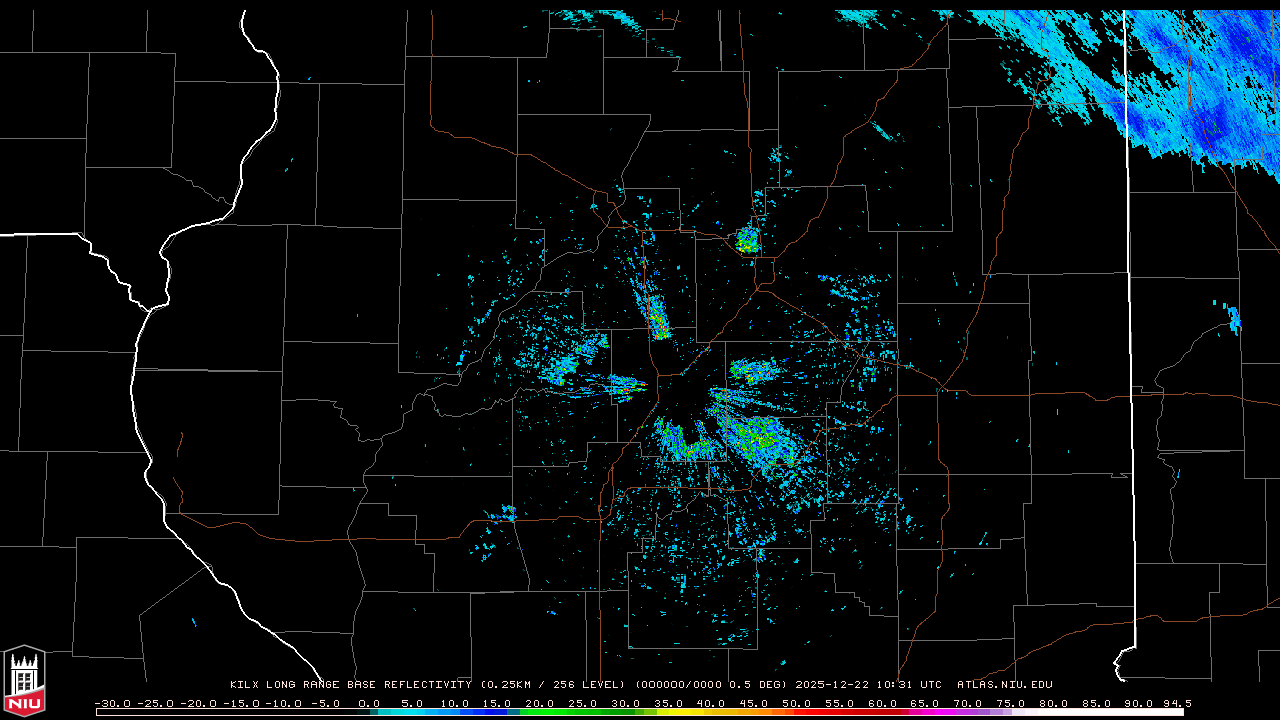Click the -30.0 label at scale start
The image size is (1280, 720).
tap(112, 703)
